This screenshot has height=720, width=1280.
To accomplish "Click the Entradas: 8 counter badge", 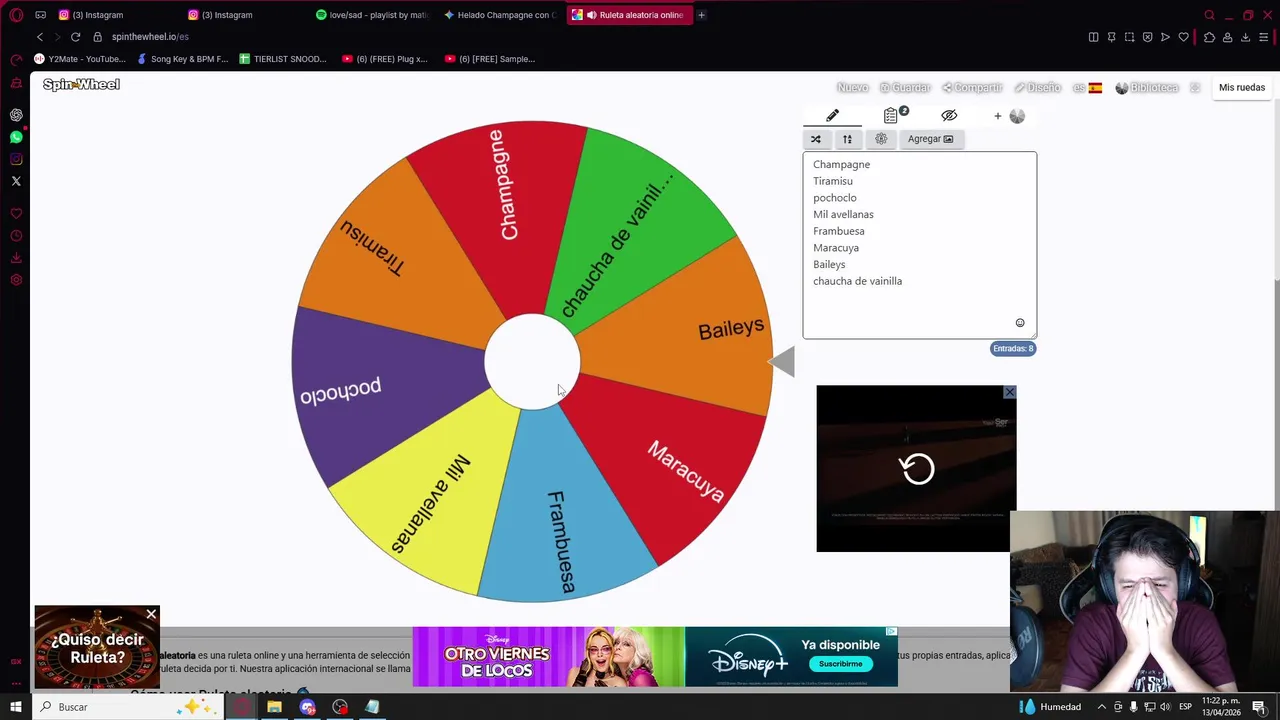I will click(1013, 349).
